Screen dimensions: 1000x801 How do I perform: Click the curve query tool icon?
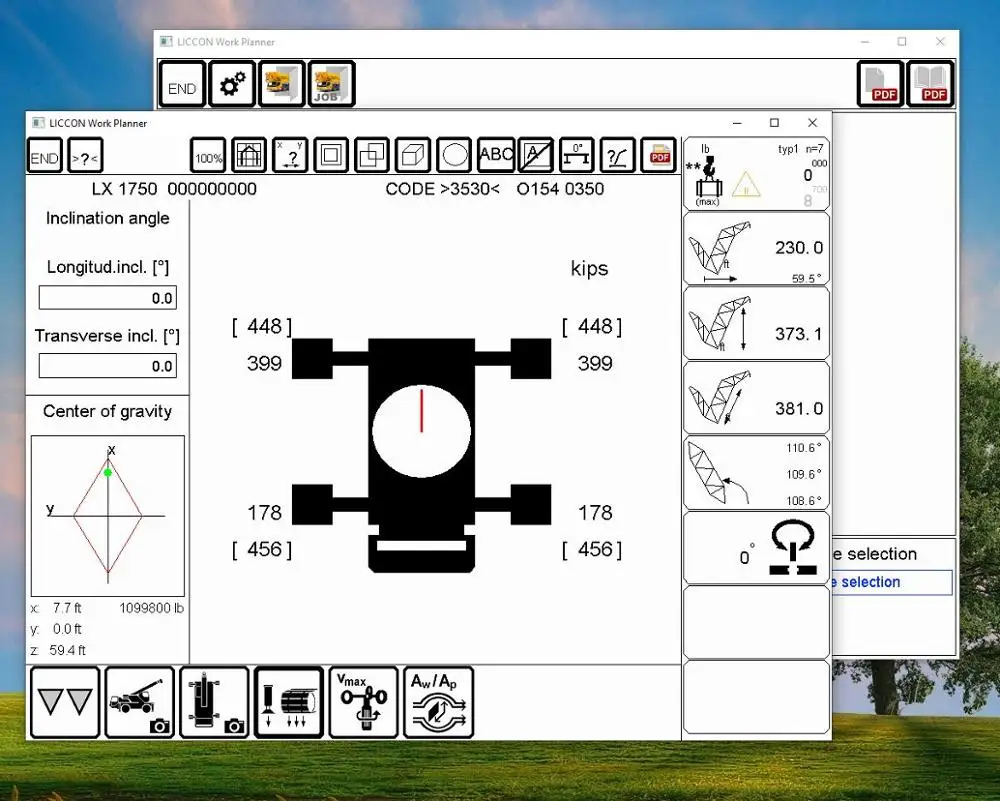tap(617, 156)
